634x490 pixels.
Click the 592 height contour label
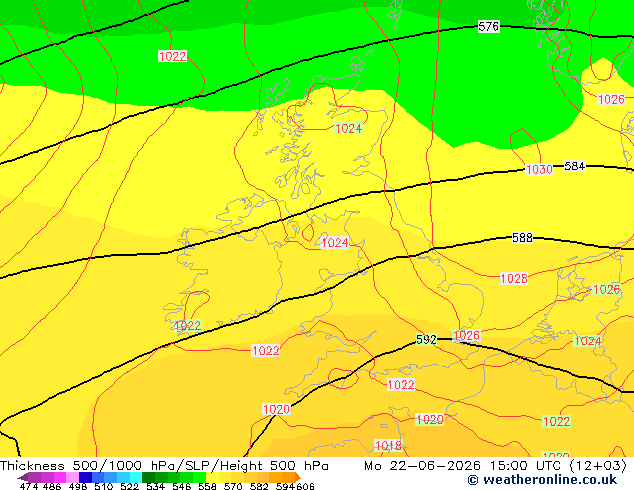pyautogui.click(x=426, y=340)
